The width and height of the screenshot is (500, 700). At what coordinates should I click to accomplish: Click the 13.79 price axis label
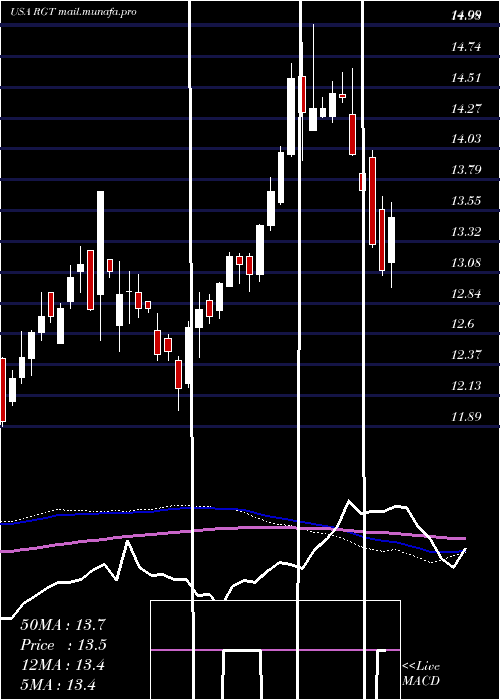[x=466, y=170]
